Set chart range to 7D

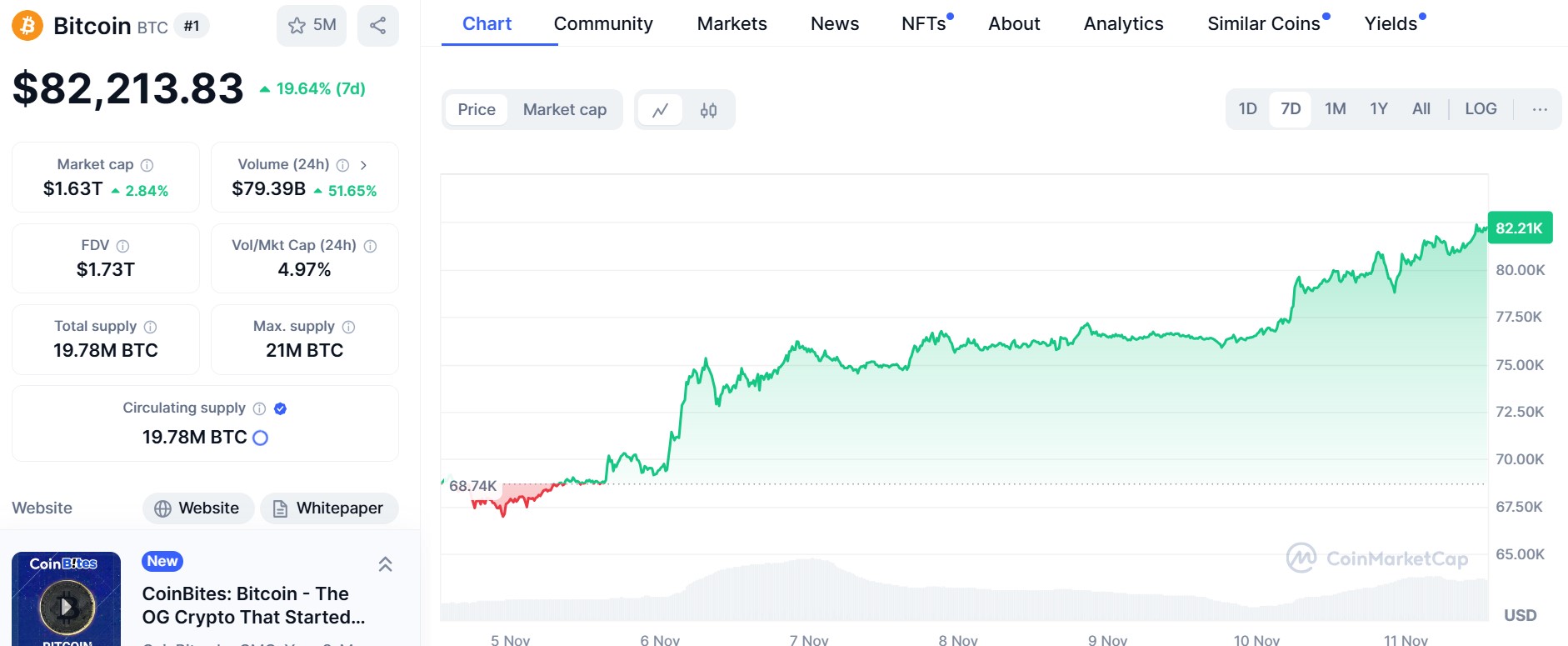click(1291, 109)
